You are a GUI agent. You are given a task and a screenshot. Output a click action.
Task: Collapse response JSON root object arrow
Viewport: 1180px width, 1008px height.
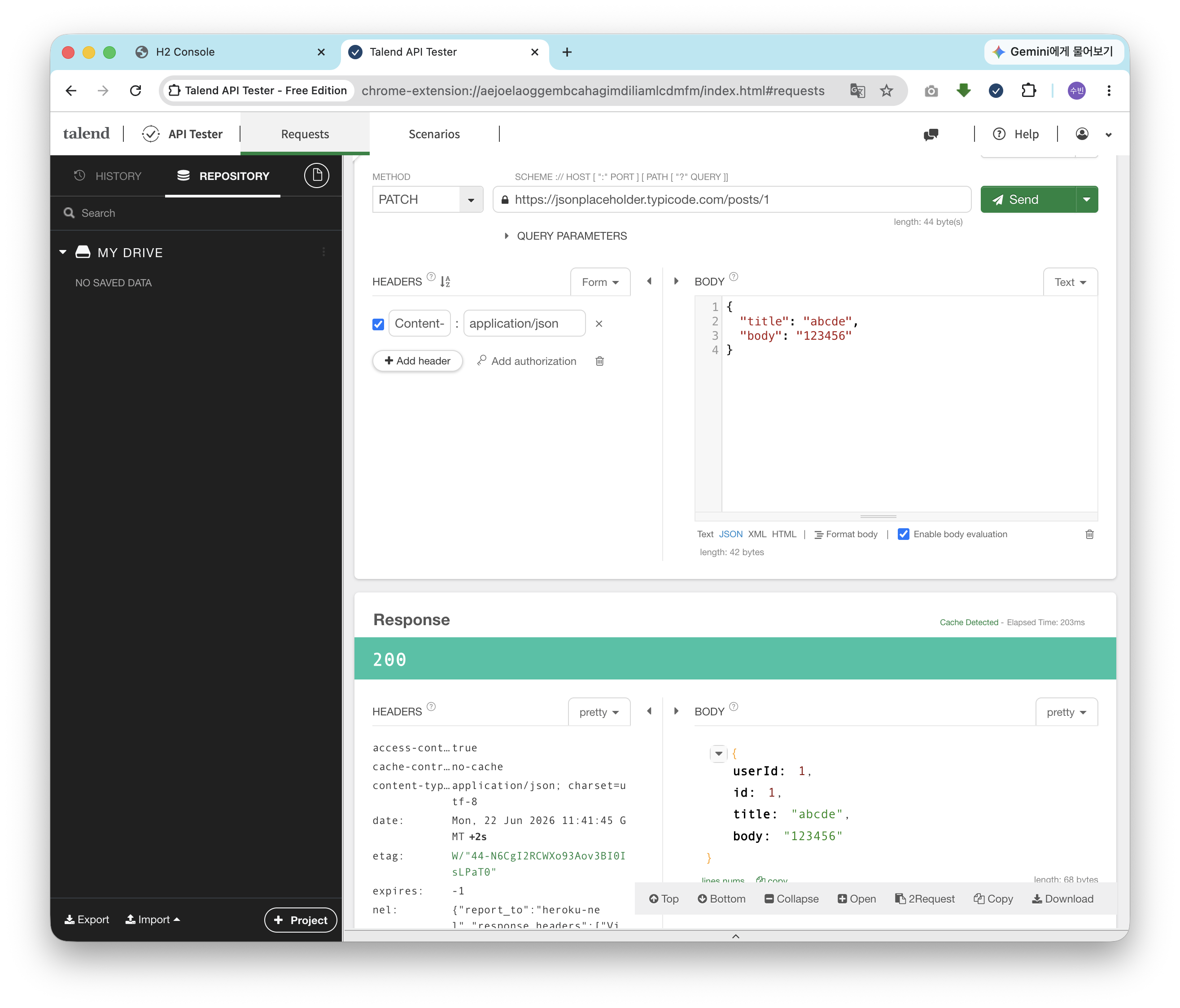[x=719, y=753]
